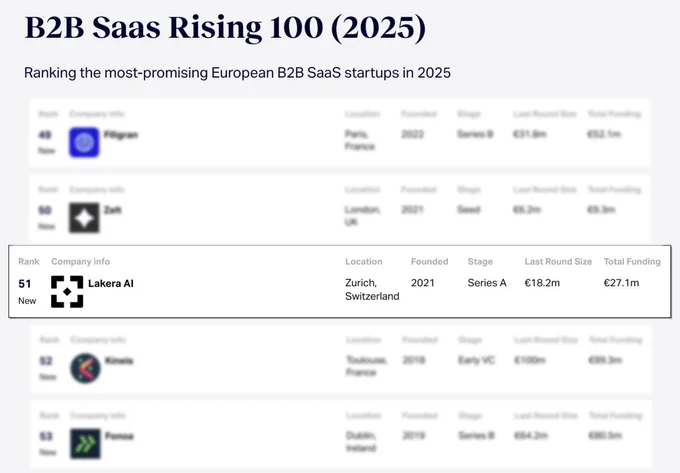The height and width of the screenshot is (473, 680).
Task: Click the €18.2m last round value
Action: tap(542, 283)
